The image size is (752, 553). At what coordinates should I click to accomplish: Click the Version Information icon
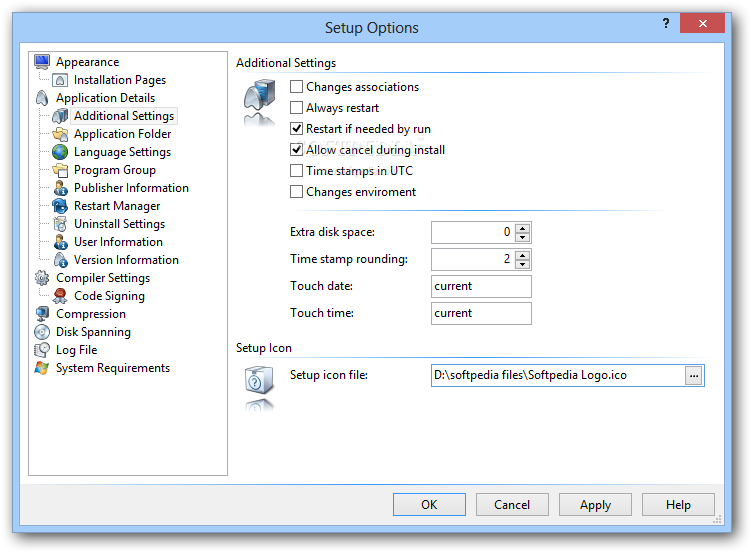pyautogui.click(x=60, y=260)
